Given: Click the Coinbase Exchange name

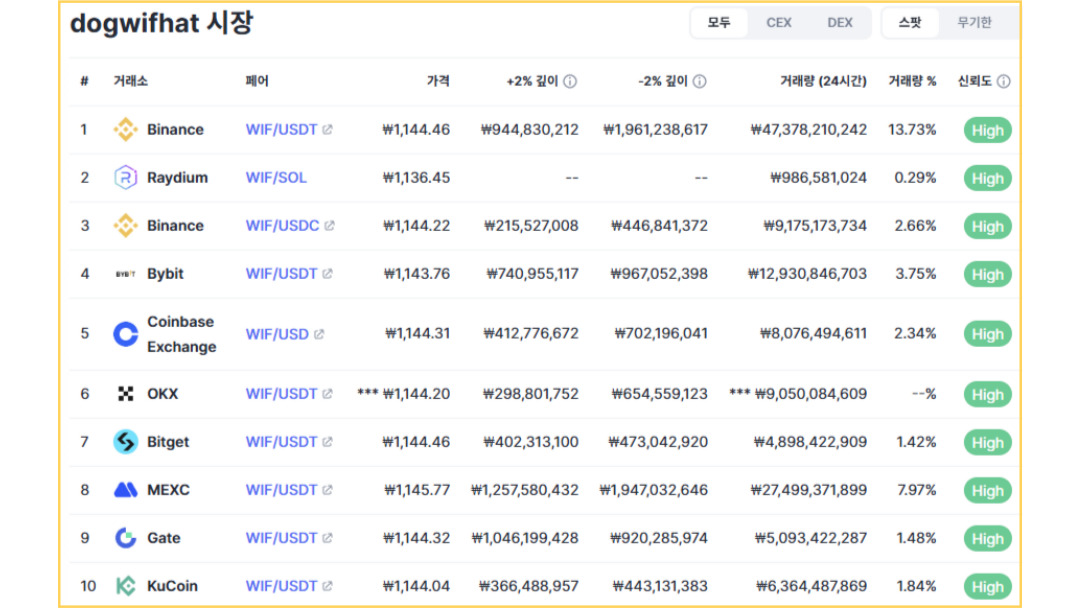Looking at the screenshot, I should click(182, 334).
